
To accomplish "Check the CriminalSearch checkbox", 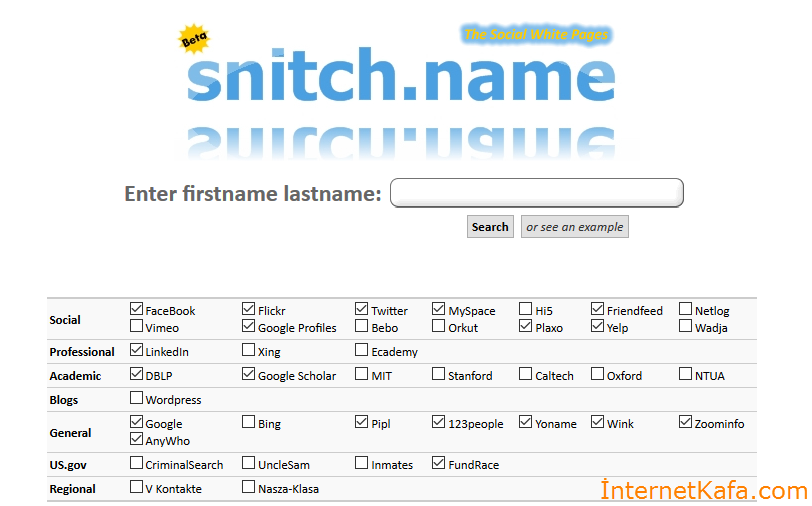I will (x=136, y=463).
